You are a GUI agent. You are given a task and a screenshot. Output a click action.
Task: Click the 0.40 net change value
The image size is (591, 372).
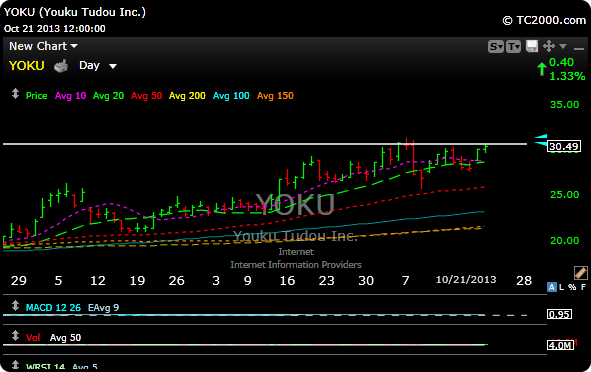pyautogui.click(x=561, y=62)
